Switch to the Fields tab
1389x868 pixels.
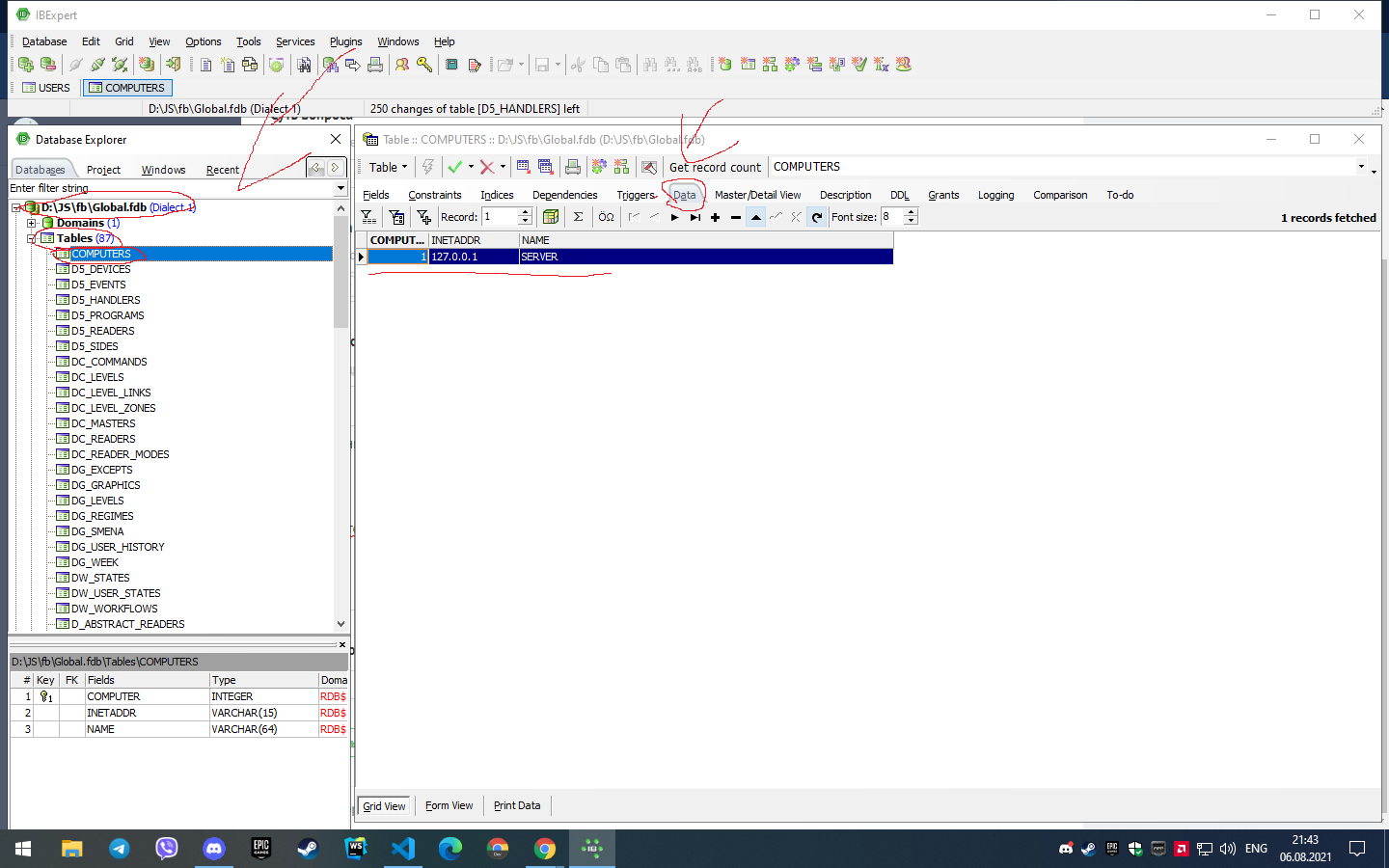[x=376, y=195]
